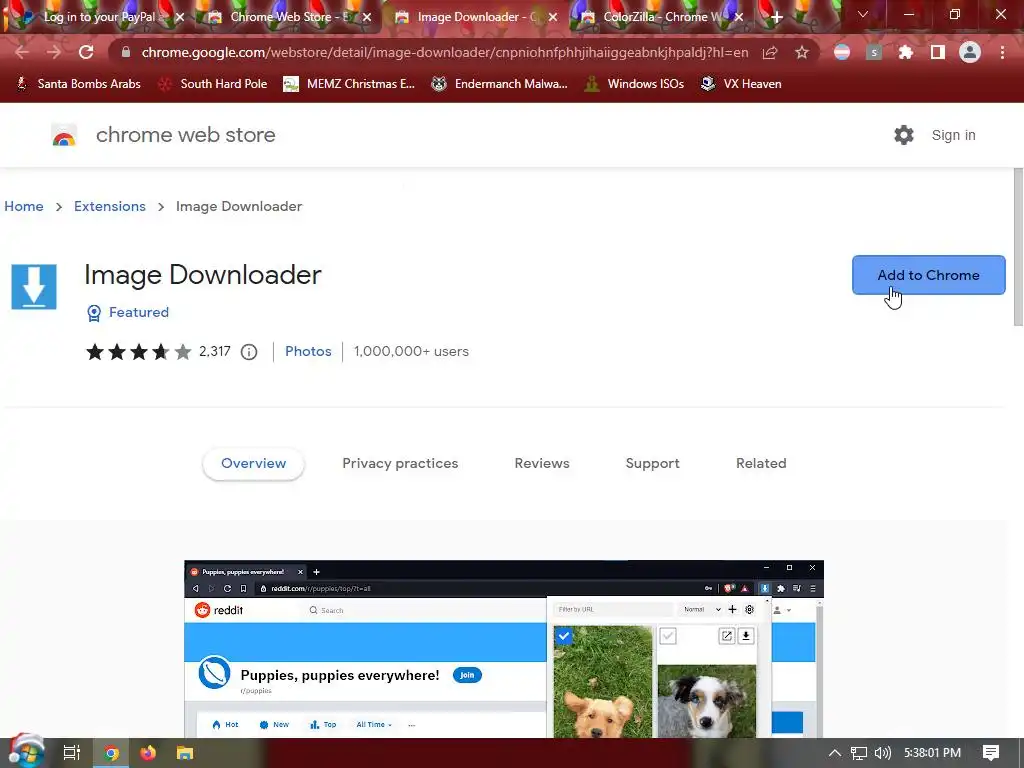This screenshot has height=768, width=1024.
Task: Open Windows ISOs bookmark
Action: coord(634,84)
